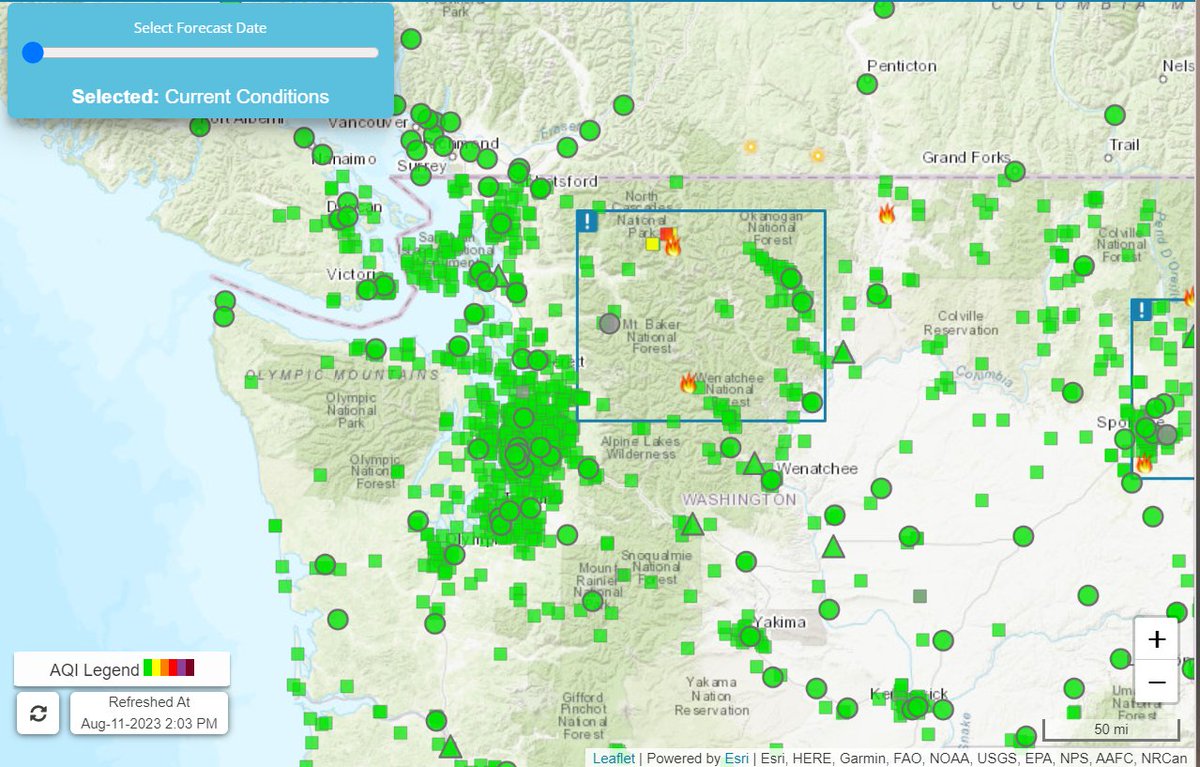The width and height of the screenshot is (1200, 767).
Task: Click the Alpine Lakes Wilderness label
Action: click(640, 447)
